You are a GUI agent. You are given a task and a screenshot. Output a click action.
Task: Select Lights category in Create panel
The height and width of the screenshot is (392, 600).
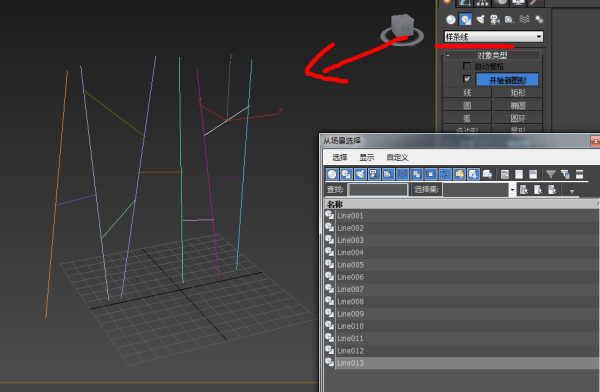click(x=481, y=19)
